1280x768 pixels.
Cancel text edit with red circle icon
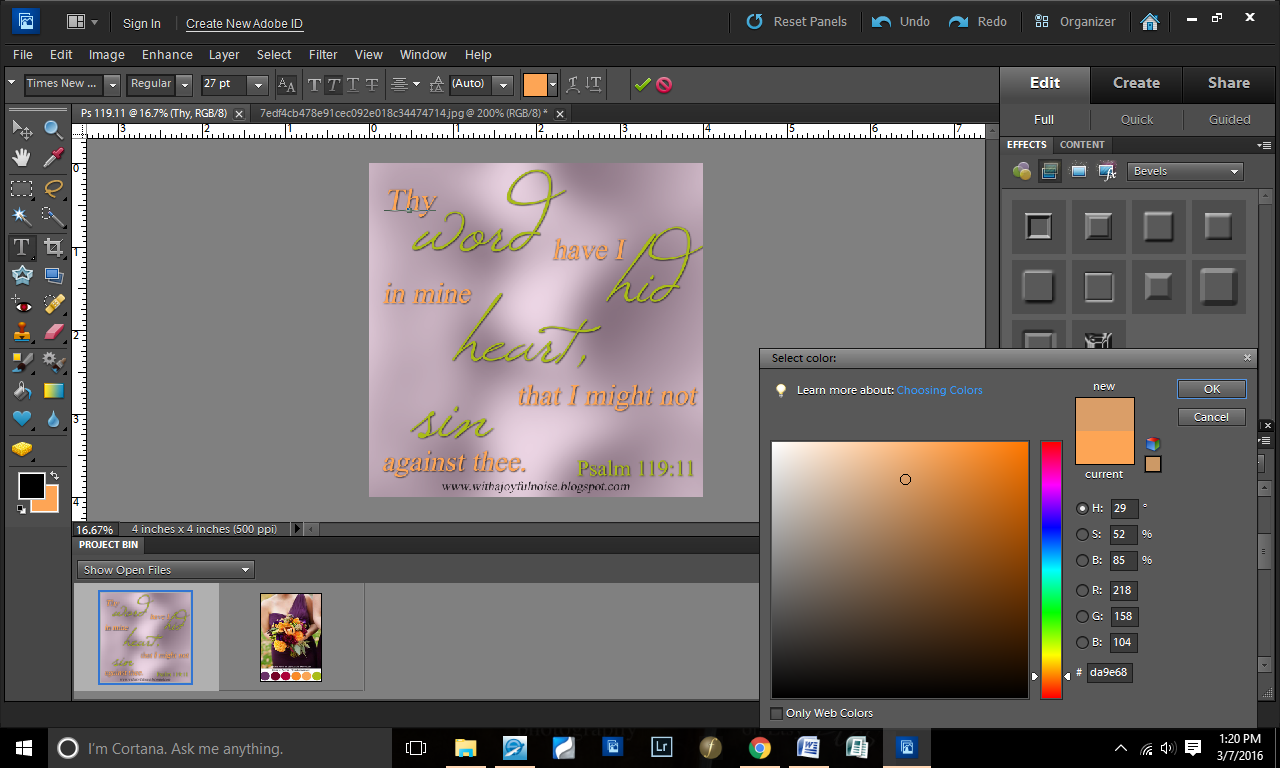coord(664,85)
